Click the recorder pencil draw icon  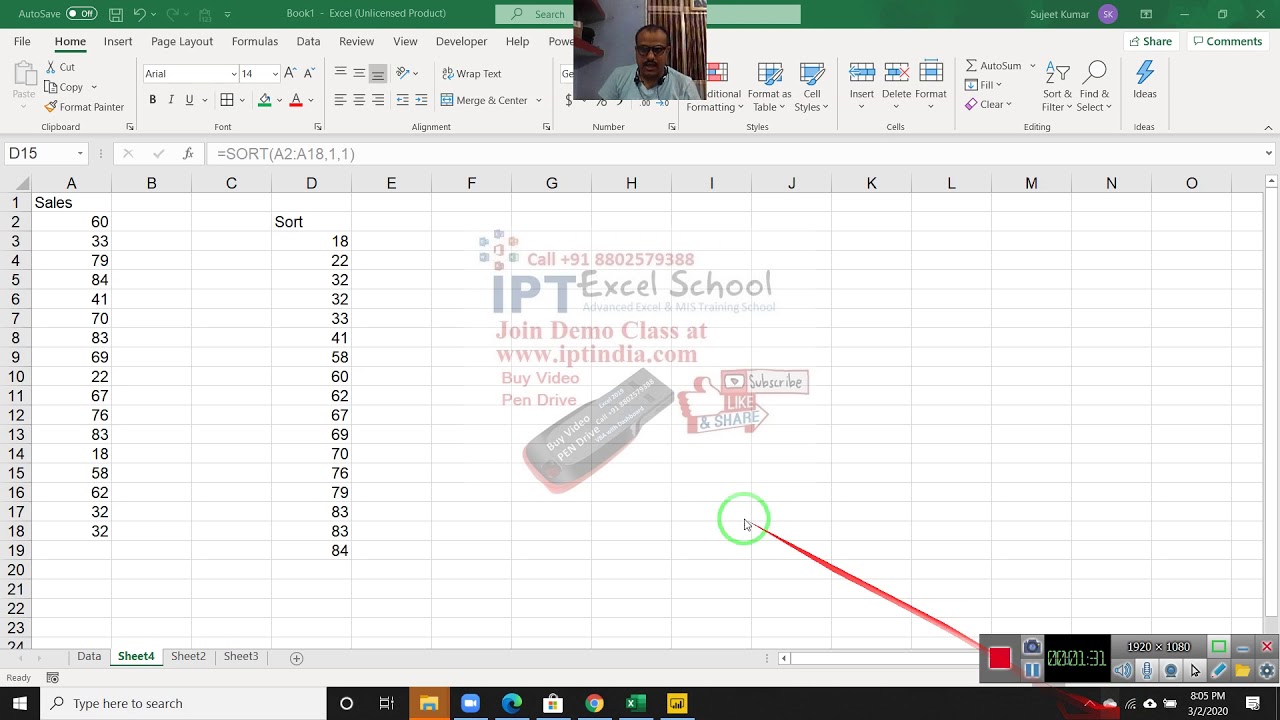[x=1218, y=671]
